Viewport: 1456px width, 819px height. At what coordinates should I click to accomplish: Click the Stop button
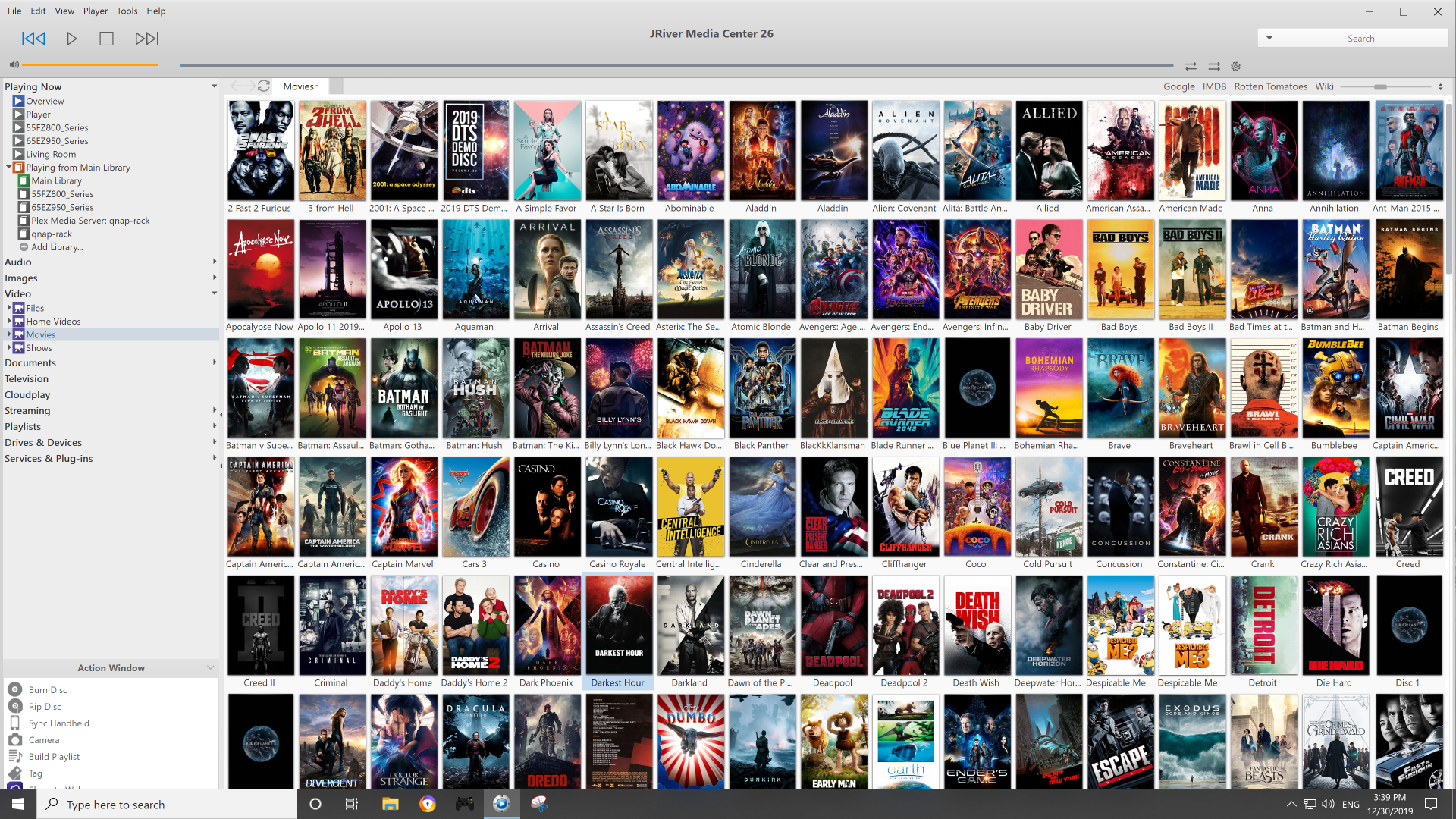click(106, 39)
